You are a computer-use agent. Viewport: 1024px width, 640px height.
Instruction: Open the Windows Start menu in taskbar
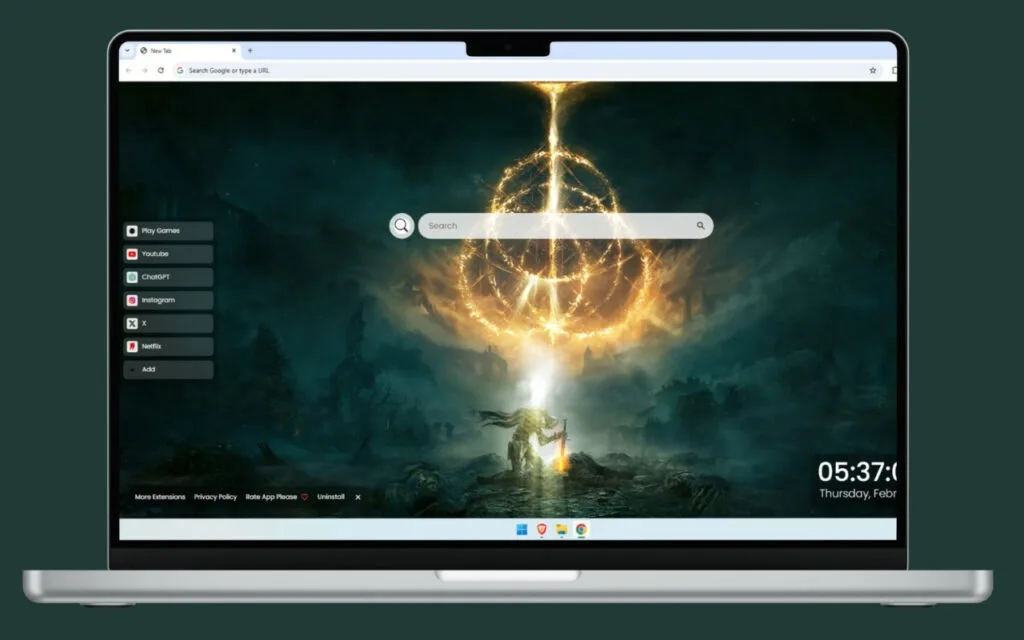click(522, 530)
